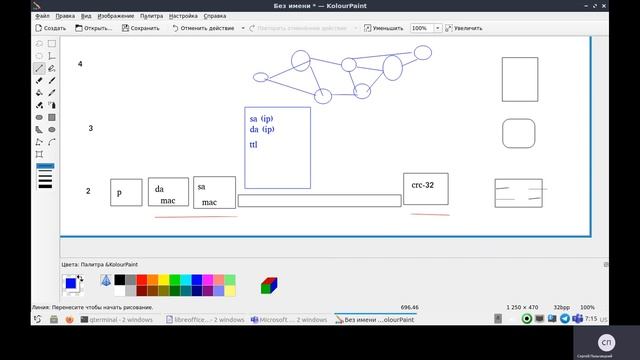Viewport: 640px width, 360px height.
Task: Open the Правка menu
Action: coord(65,16)
